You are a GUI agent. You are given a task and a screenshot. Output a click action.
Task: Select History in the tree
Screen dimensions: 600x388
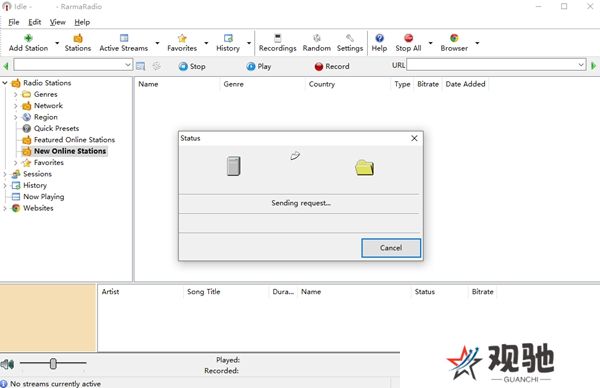(x=35, y=185)
